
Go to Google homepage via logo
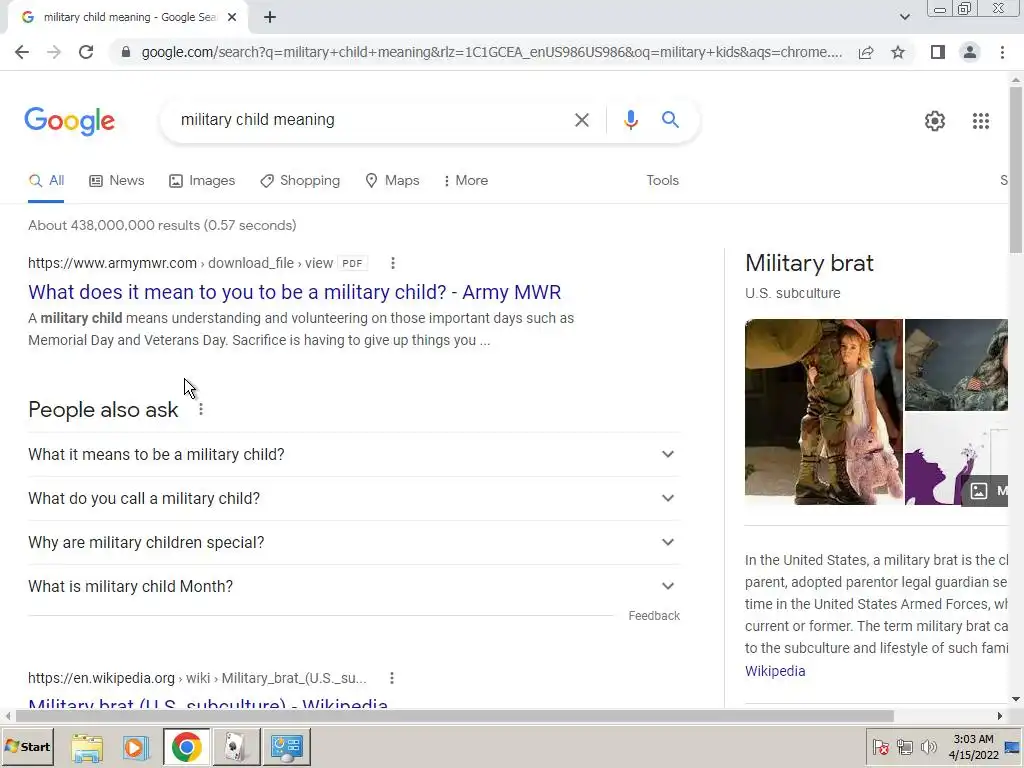(70, 121)
